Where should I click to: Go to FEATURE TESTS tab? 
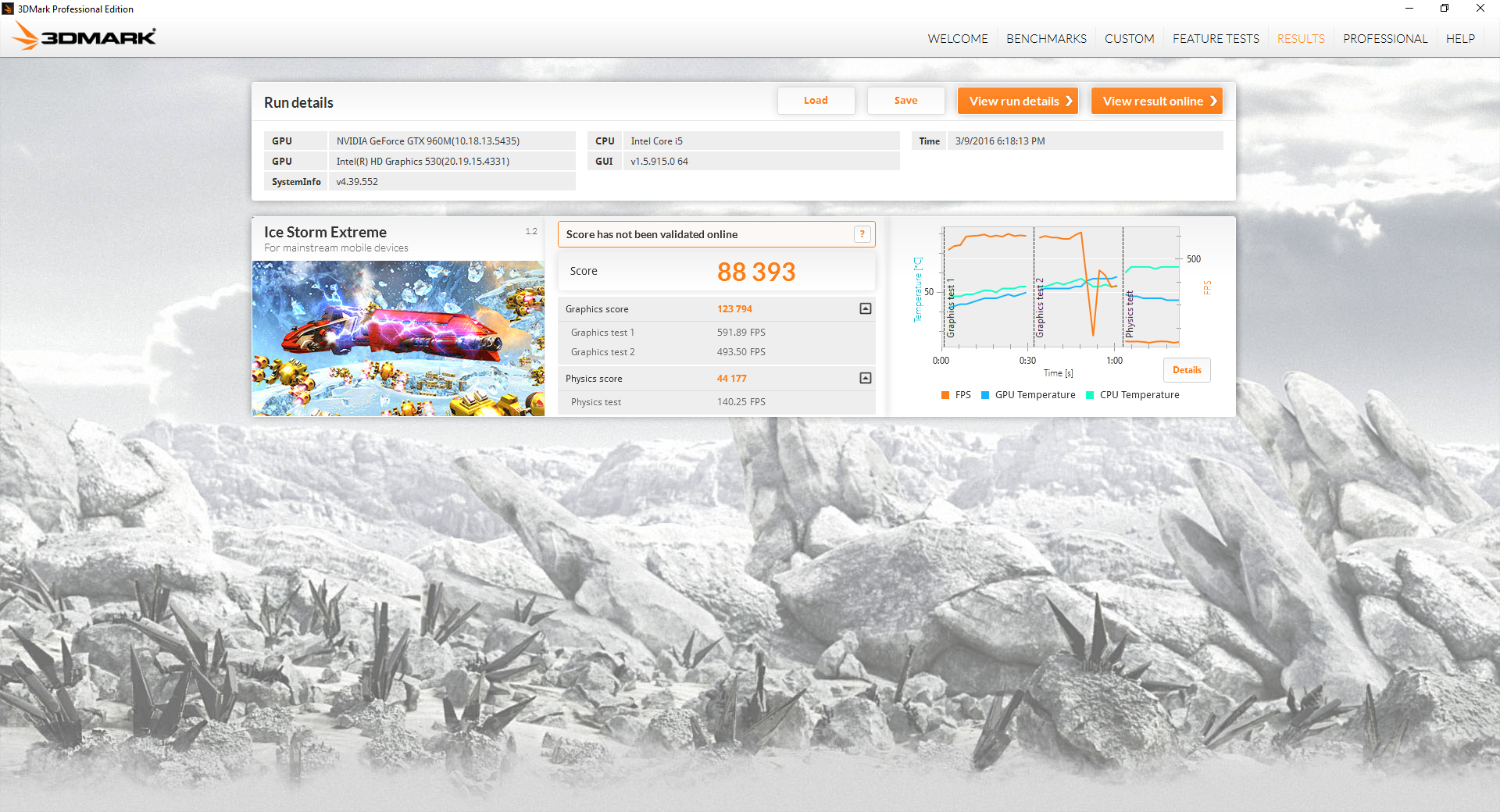pyautogui.click(x=1216, y=38)
